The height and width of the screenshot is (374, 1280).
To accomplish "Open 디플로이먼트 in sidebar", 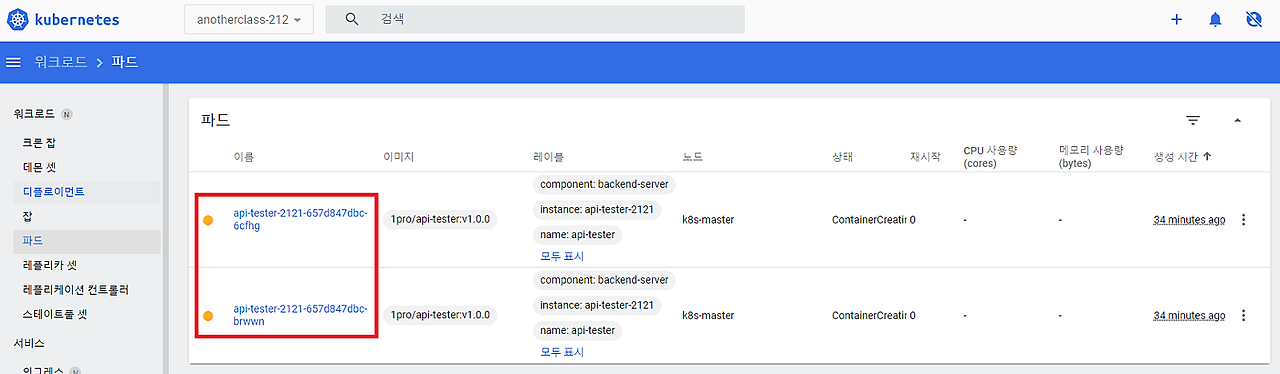I will tap(54, 191).
